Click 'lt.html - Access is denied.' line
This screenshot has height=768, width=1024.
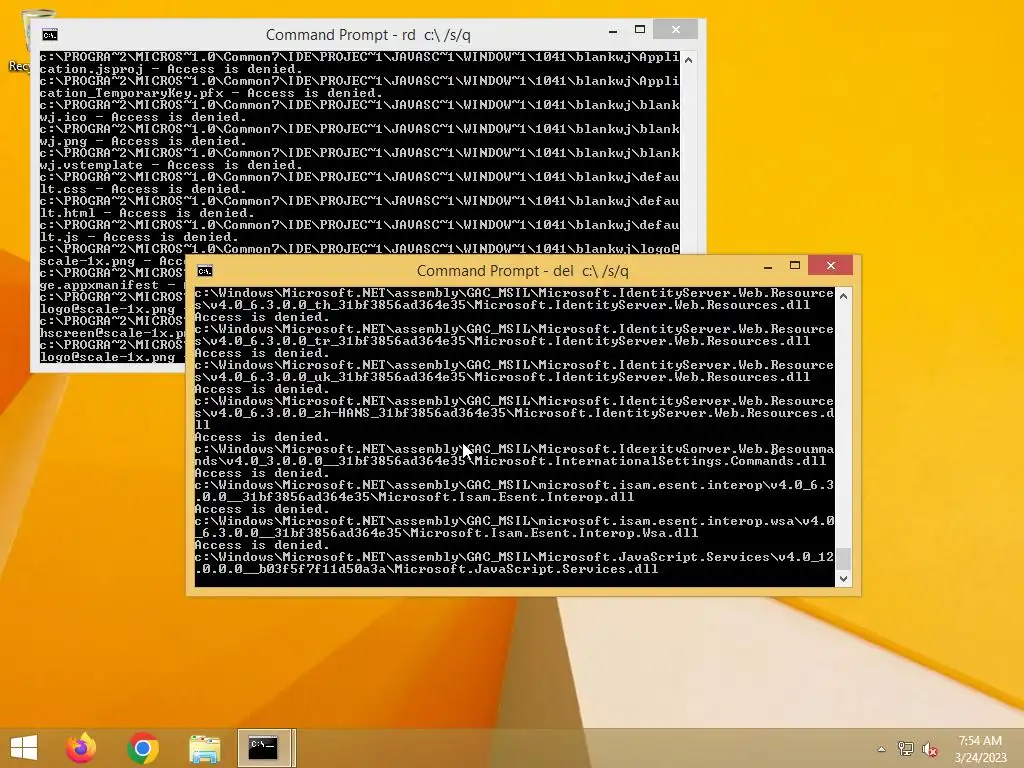147,213
